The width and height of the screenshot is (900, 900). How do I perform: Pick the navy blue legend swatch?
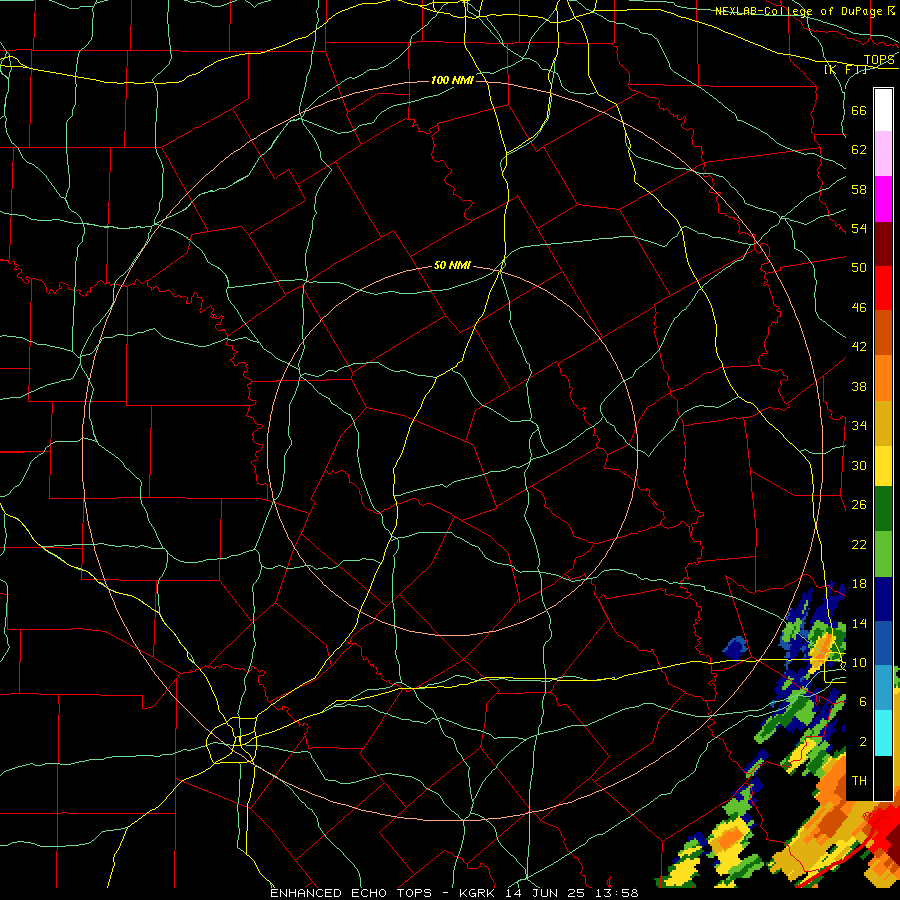883,599
